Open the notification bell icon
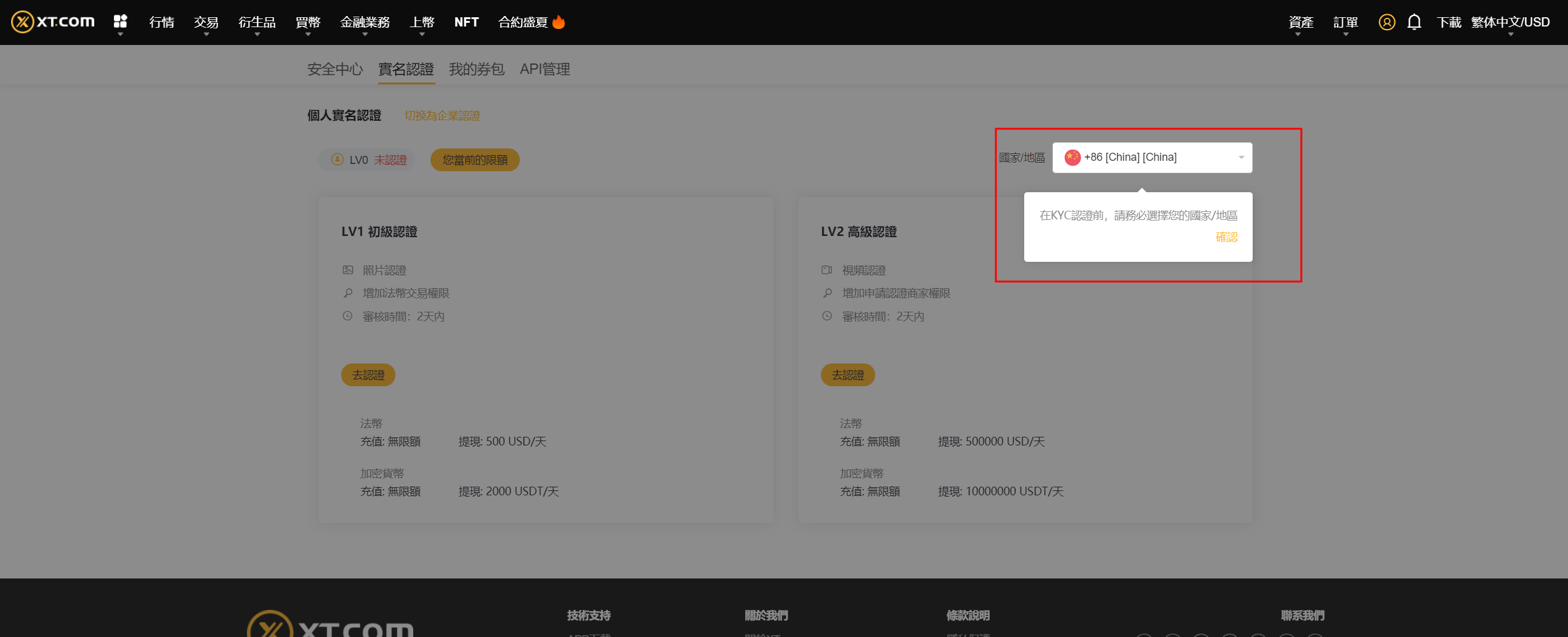The height and width of the screenshot is (637, 1568). [1414, 22]
